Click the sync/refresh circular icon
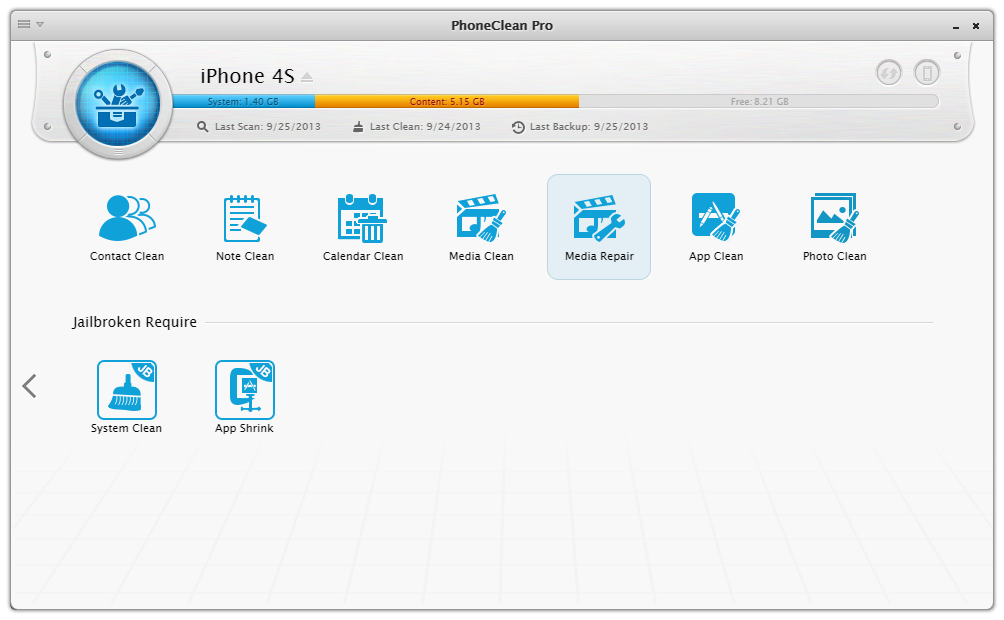This screenshot has width=1004, height=620. point(888,73)
